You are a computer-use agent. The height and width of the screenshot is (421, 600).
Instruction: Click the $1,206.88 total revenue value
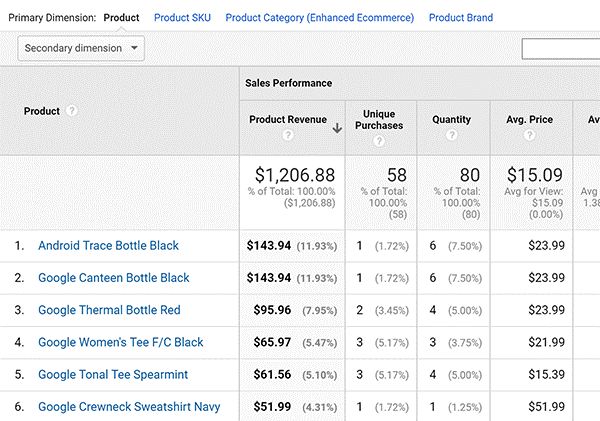point(295,175)
